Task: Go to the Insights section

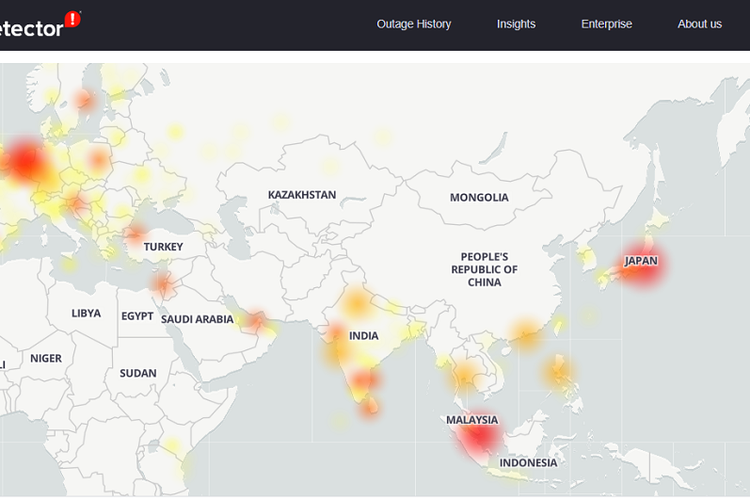Action: pyautogui.click(x=516, y=24)
